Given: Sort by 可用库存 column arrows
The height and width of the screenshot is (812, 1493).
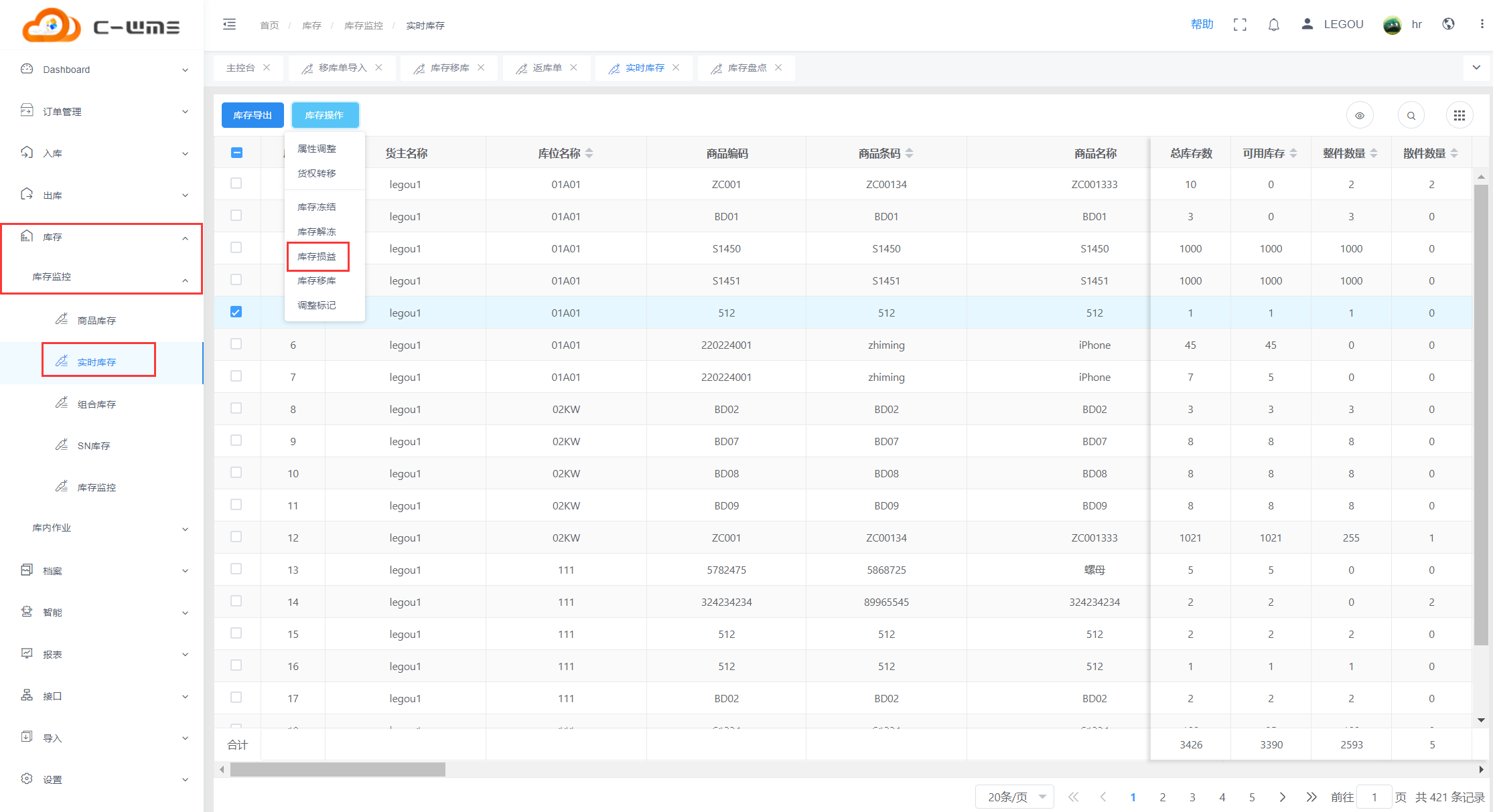Looking at the screenshot, I should 1293,153.
